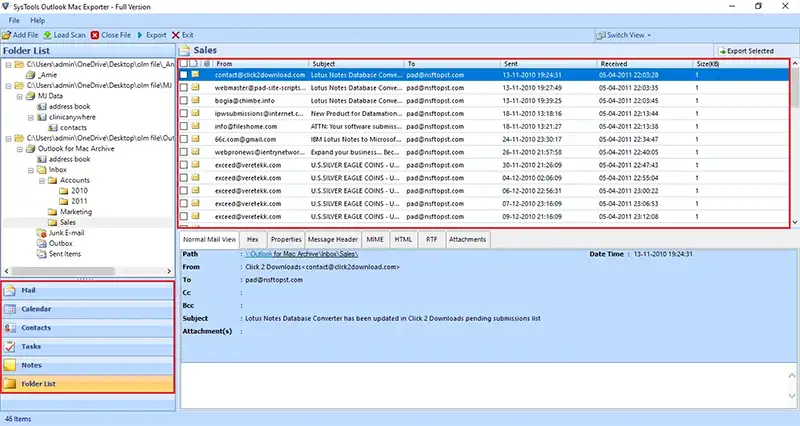Click the red Close File icon
The image size is (800, 426).
click(95, 35)
